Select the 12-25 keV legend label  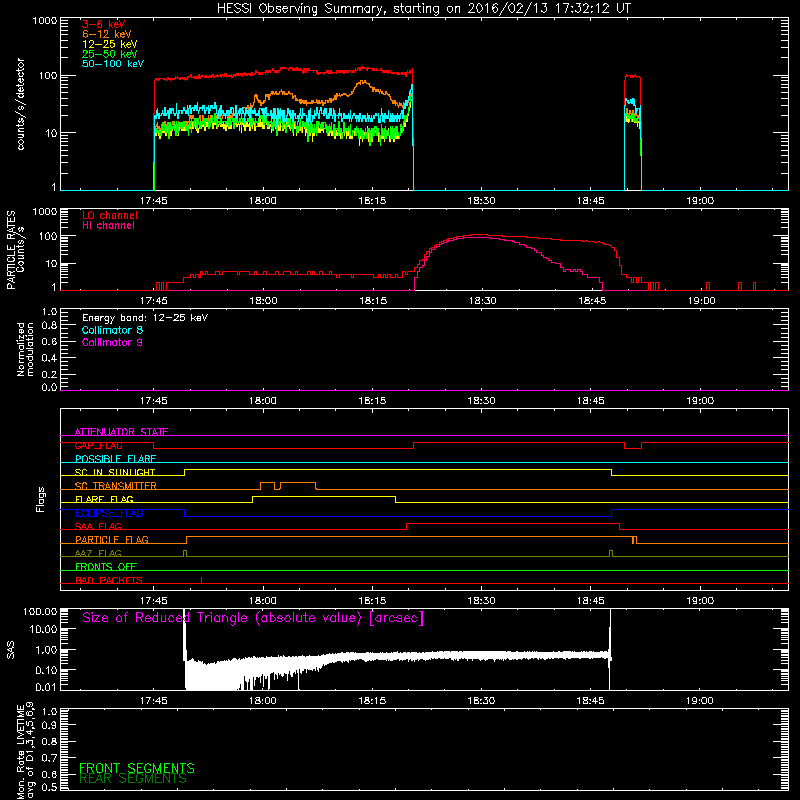[110, 44]
